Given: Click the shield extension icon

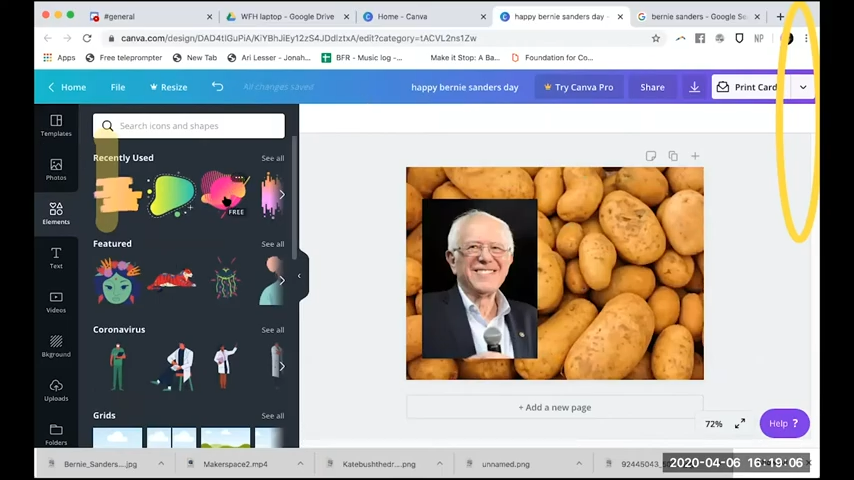Looking at the screenshot, I should click(739, 38).
